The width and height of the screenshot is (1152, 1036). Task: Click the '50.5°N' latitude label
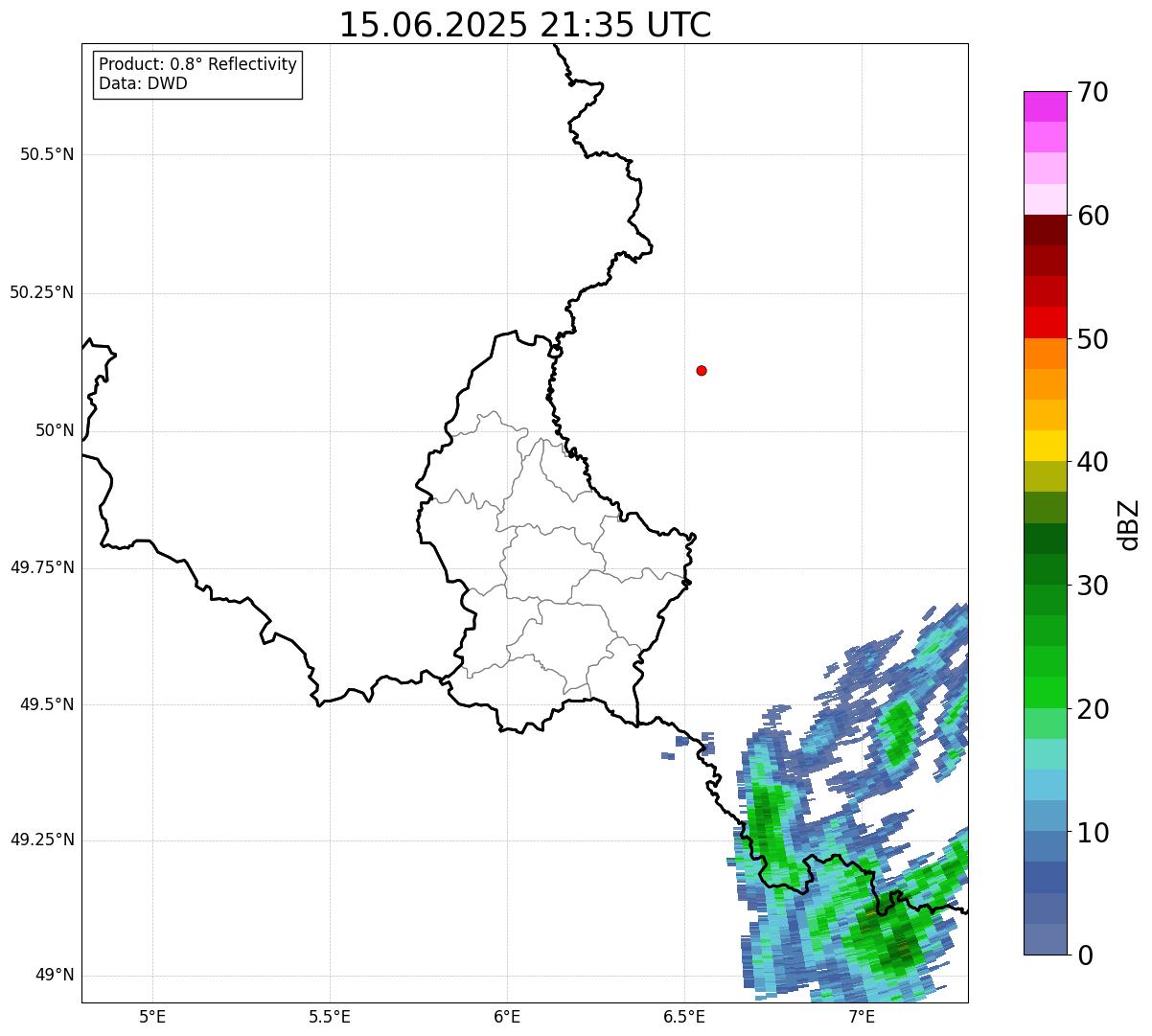[47, 154]
